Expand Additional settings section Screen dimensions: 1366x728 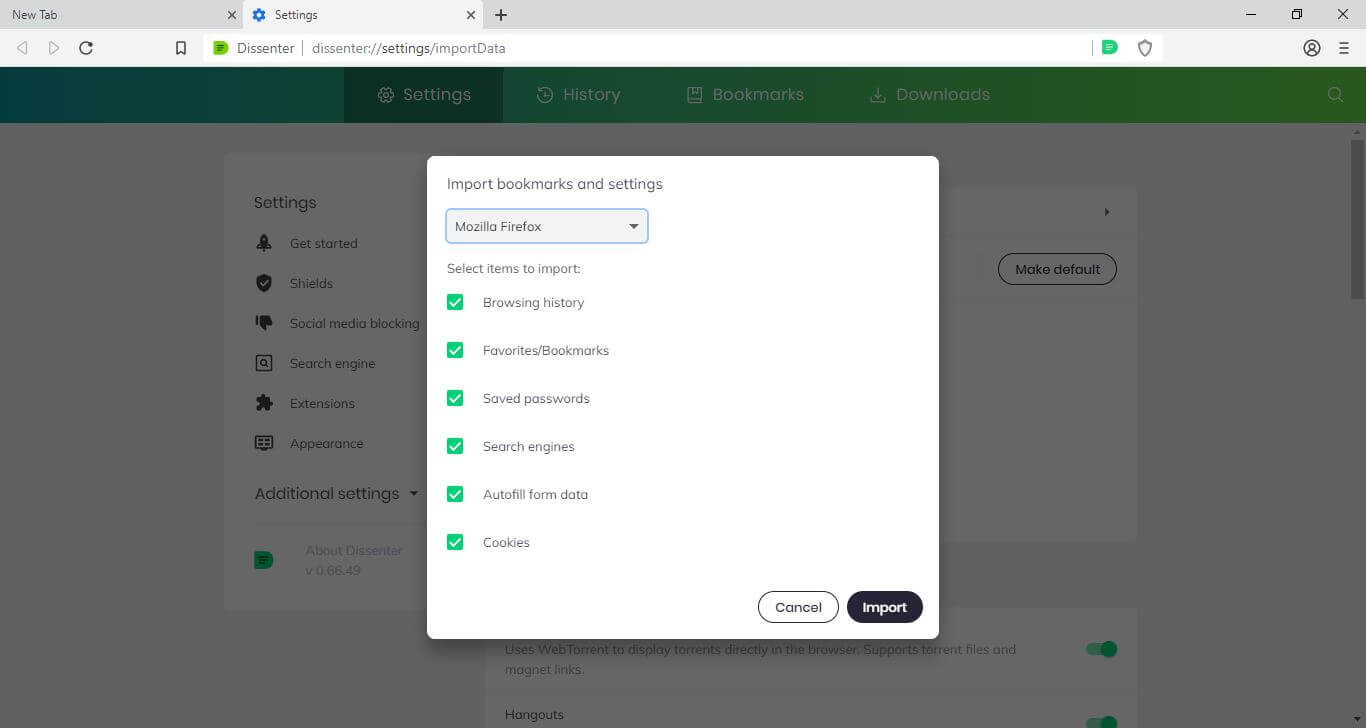337,493
